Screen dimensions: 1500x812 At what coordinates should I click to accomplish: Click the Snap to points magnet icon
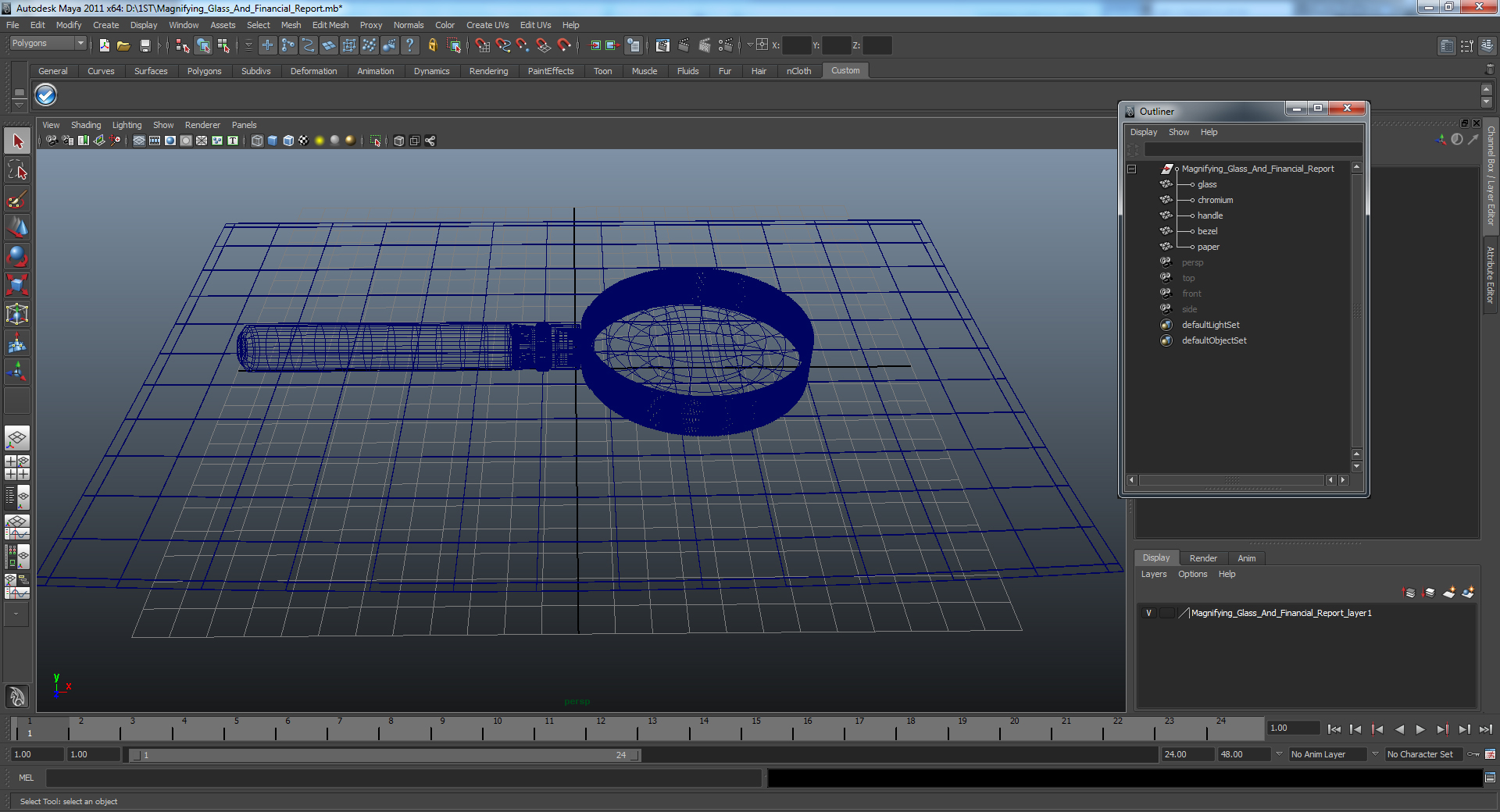coord(523,45)
